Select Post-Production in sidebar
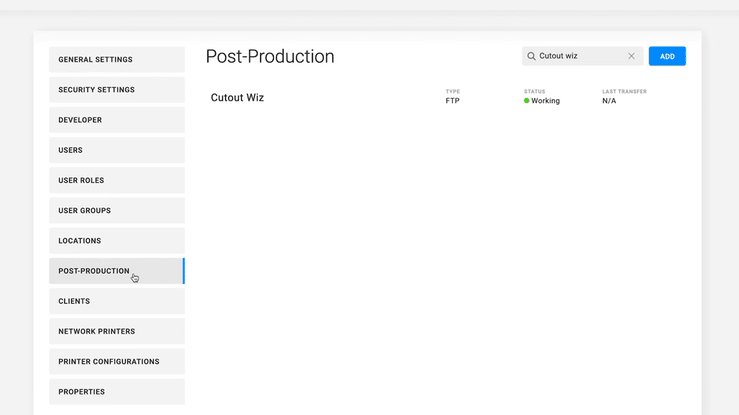739x415 pixels. pos(116,271)
